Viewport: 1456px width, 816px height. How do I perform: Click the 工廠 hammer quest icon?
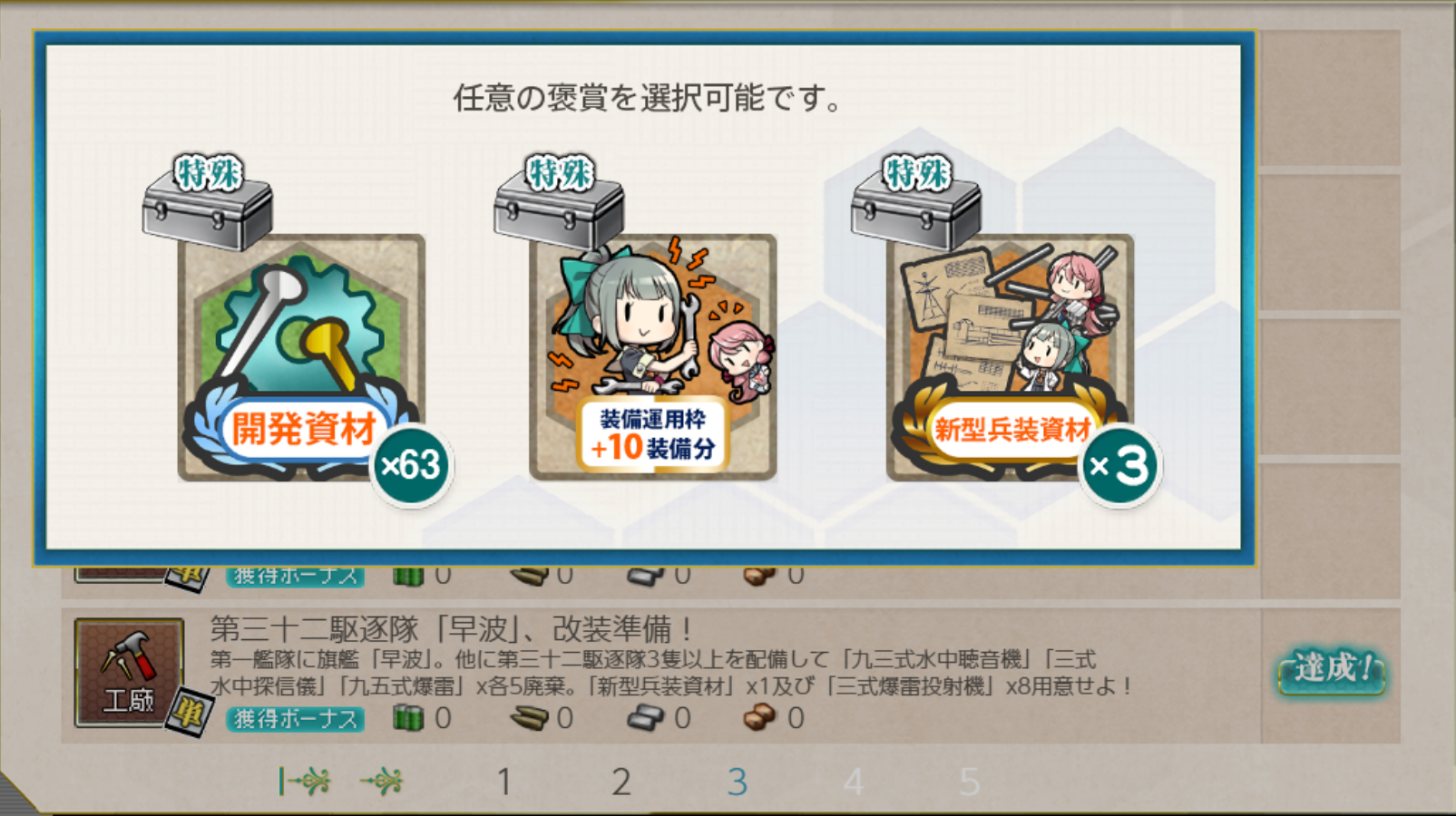point(129,673)
